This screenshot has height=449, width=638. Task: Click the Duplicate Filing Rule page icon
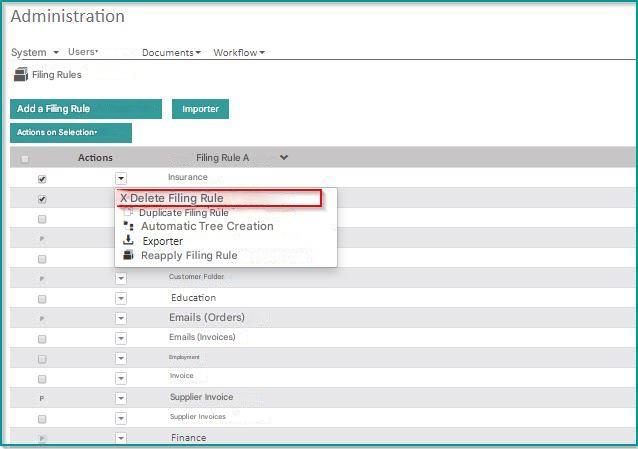128,212
